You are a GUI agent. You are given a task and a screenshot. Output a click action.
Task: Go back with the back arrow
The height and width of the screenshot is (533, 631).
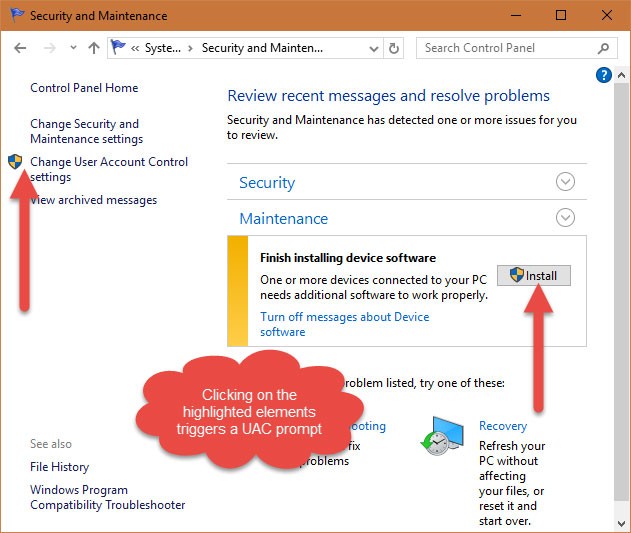click(20, 48)
